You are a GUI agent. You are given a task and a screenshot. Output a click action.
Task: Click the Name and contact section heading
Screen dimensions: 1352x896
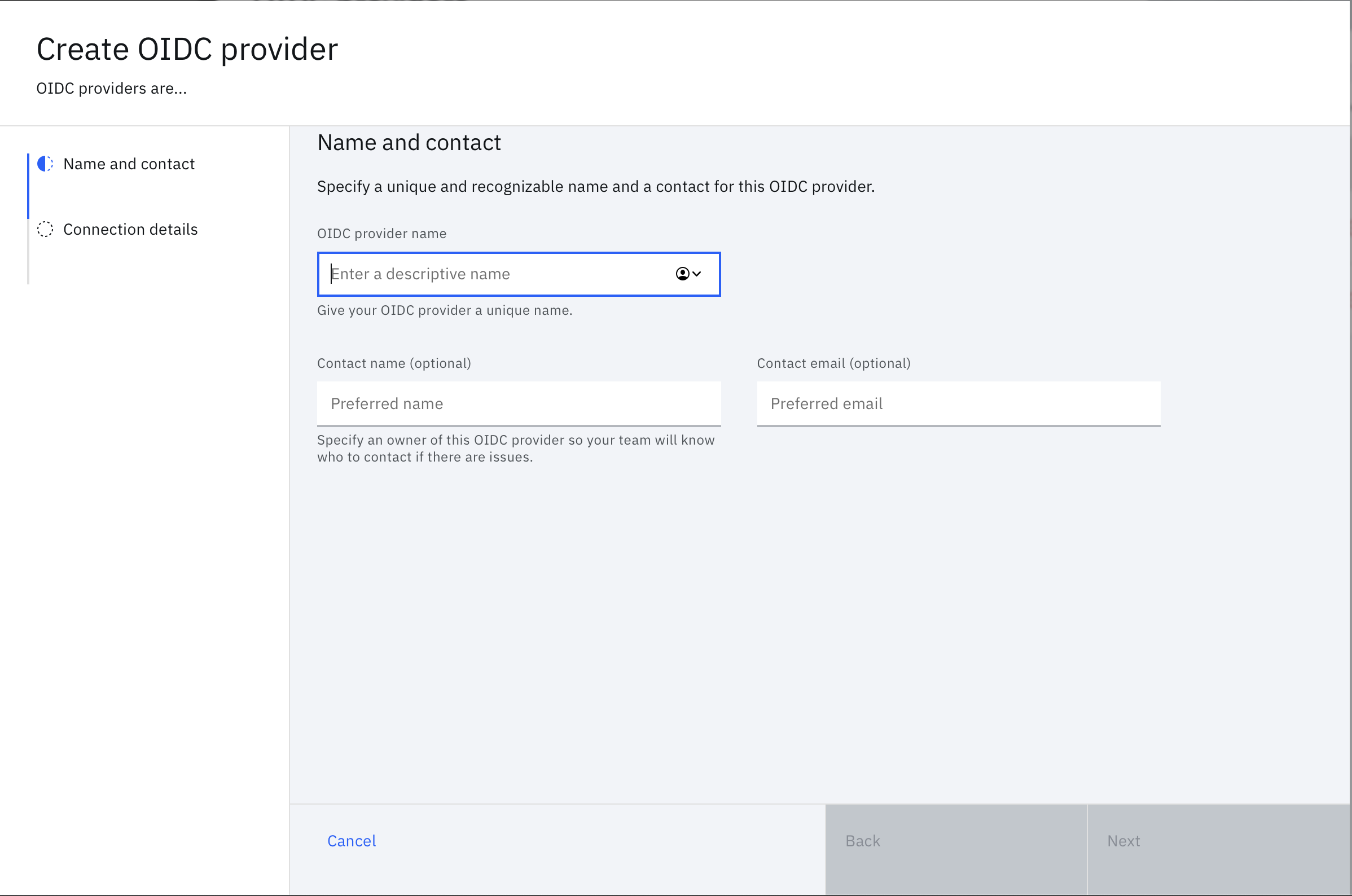click(x=409, y=142)
